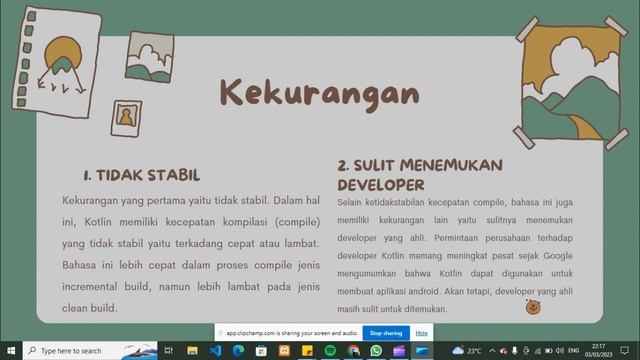The image size is (640, 360).
Task: Open the clock and calendar showing 22:17
Action: tap(598, 351)
